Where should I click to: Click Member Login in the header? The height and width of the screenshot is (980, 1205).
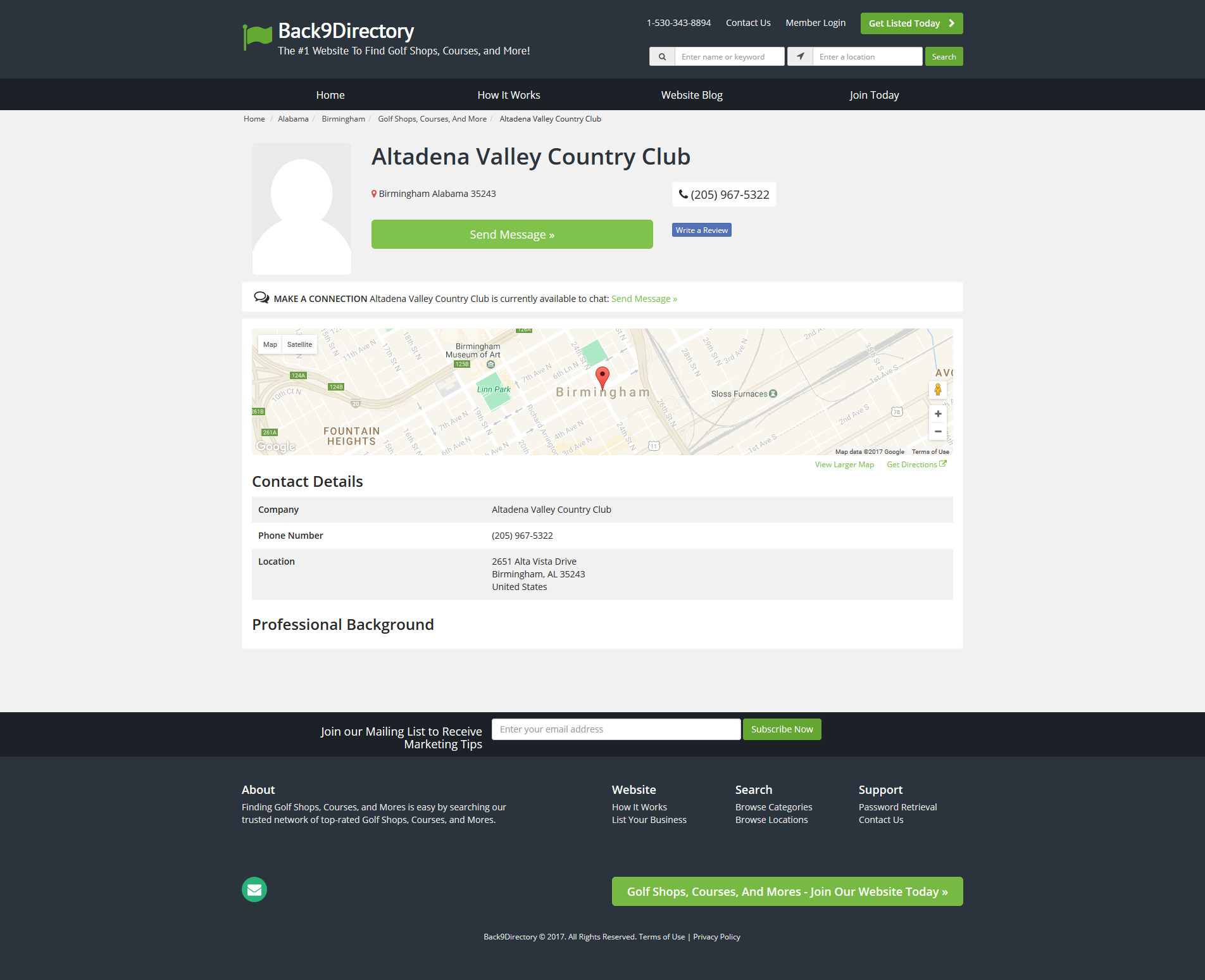pos(816,23)
